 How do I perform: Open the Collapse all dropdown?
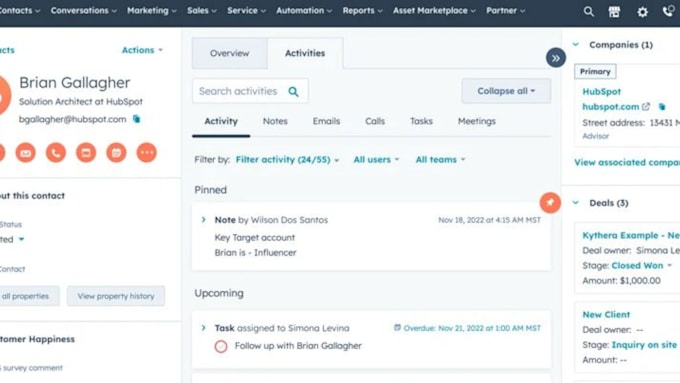point(506,91)
